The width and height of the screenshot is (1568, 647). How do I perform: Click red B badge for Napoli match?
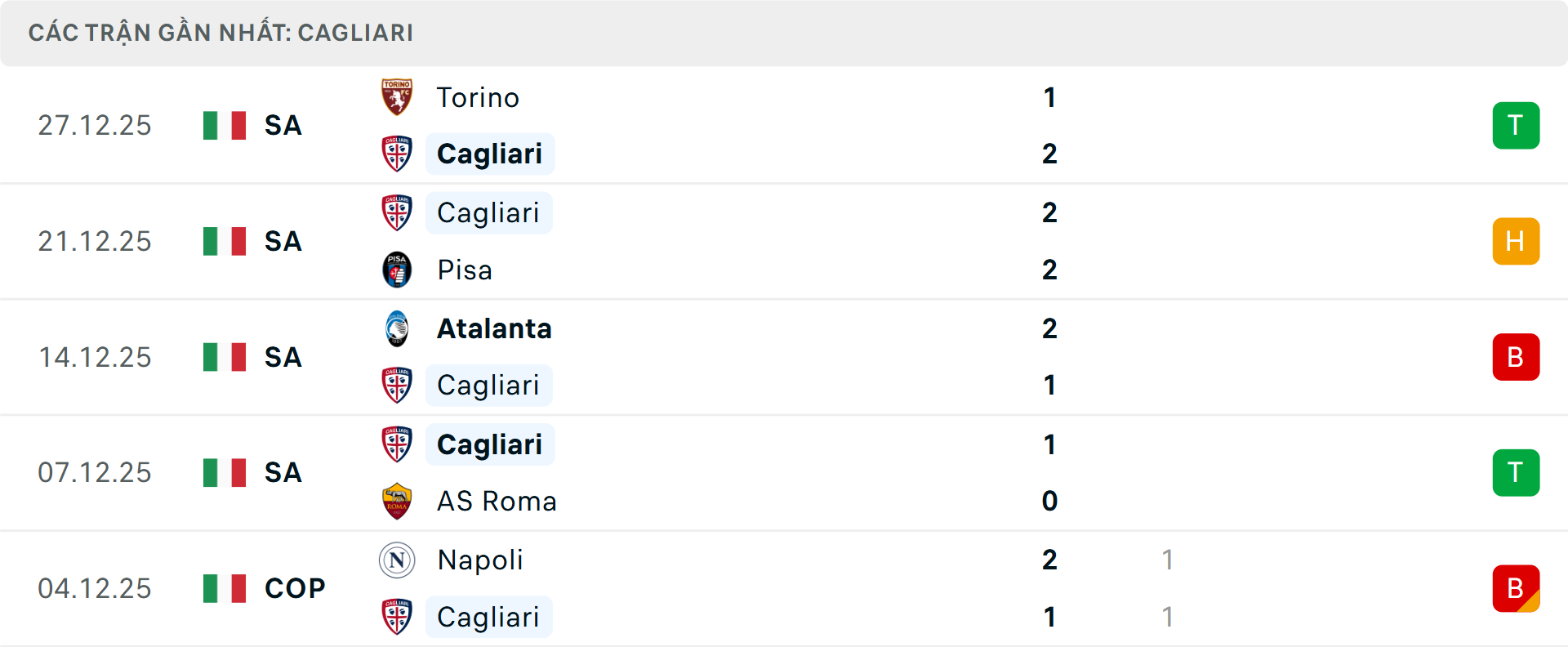coord(1516,588)
